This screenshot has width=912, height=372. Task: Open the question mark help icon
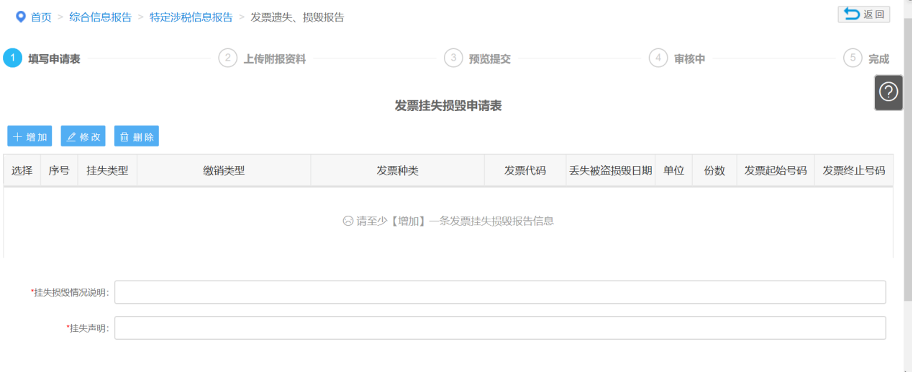coord(888,92)
